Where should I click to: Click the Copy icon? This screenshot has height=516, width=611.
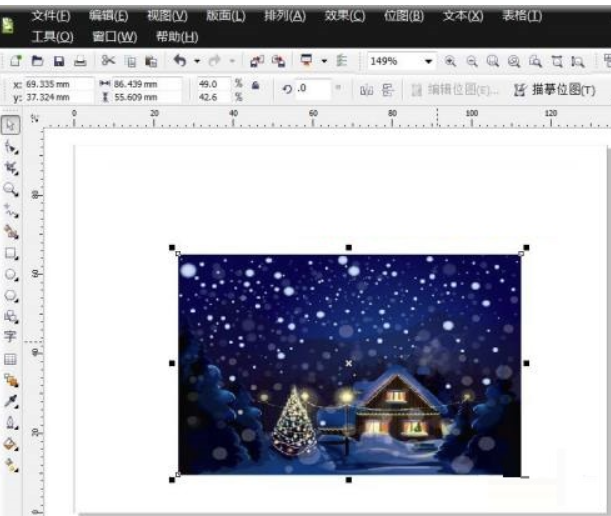130,61
